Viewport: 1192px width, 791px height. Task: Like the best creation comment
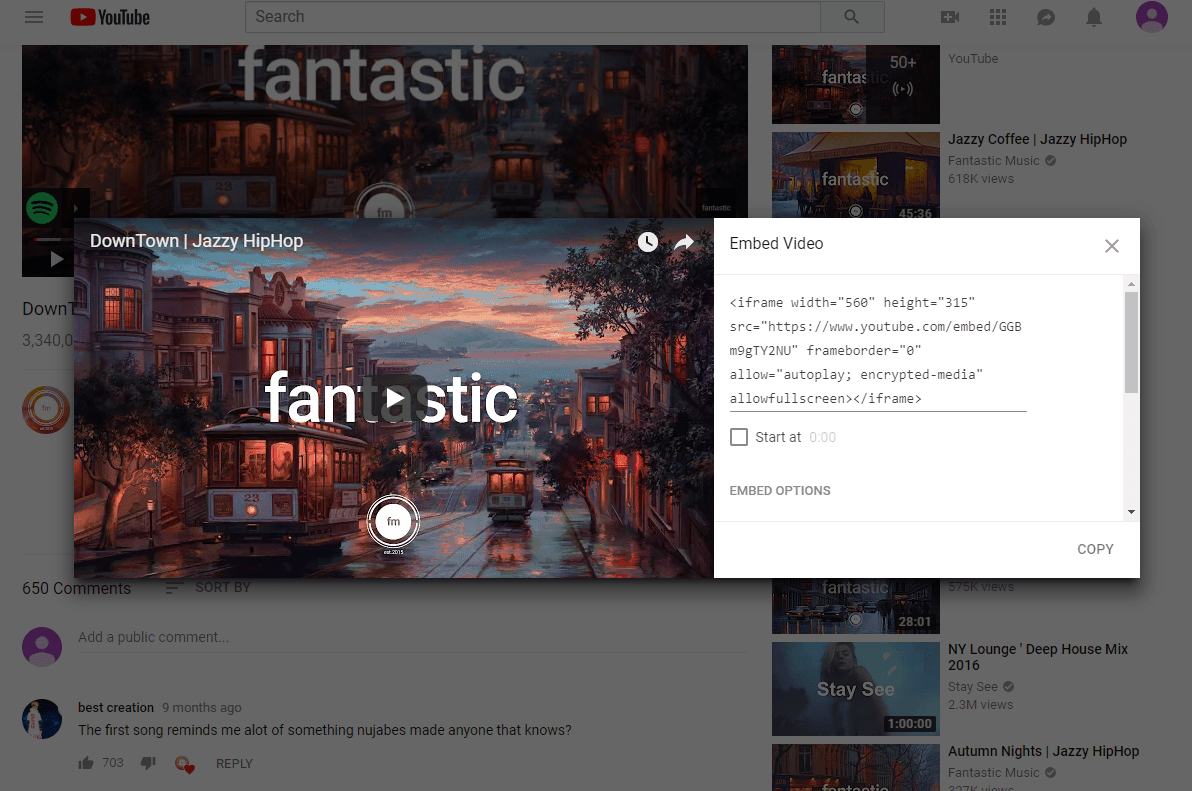click(x=86, y=763)
